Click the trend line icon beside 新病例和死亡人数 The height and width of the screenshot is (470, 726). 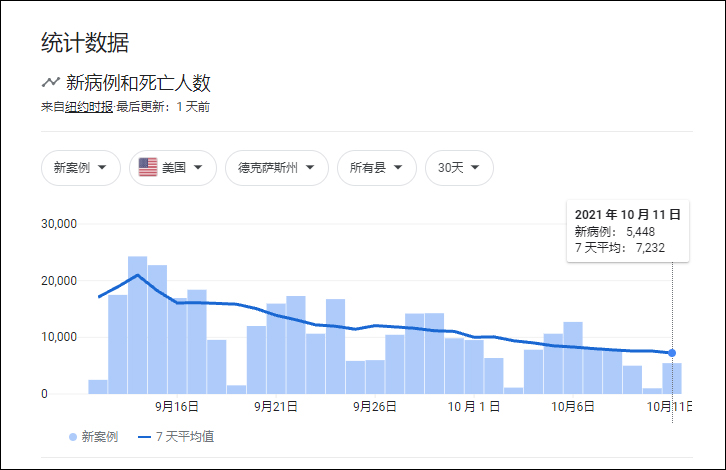click(50, 82)
